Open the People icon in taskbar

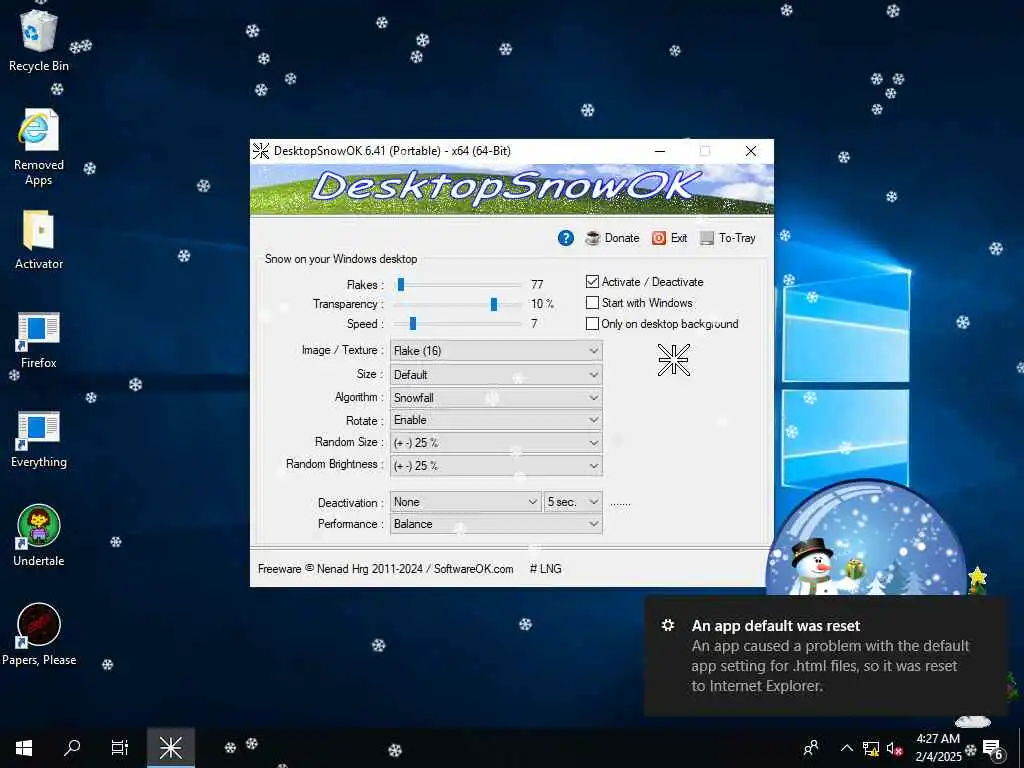pos(811,748)
